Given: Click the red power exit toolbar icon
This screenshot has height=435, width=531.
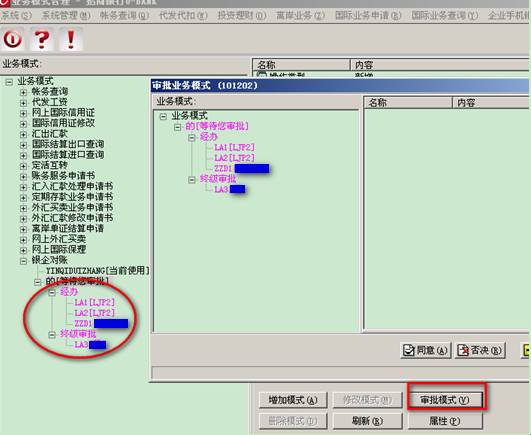Looking at the screenshot, I should [x=13, y=39].
